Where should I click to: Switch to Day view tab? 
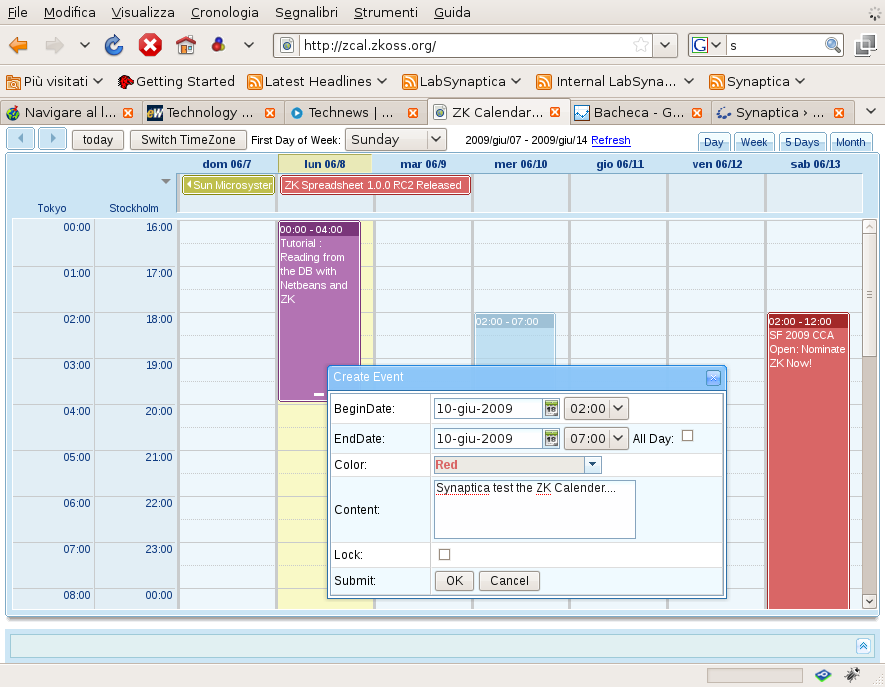[714, 142]
